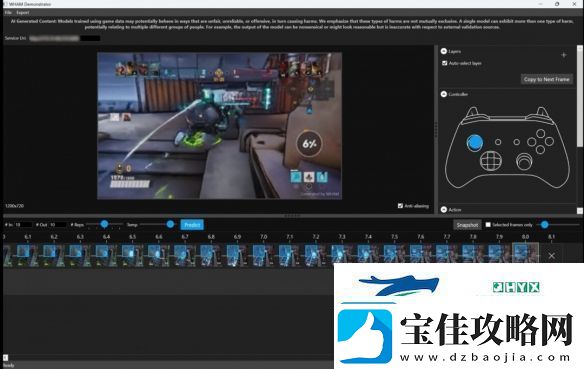
Task: Toggle the Anti-aliasing checkbox
Action: tap(400, 206)
